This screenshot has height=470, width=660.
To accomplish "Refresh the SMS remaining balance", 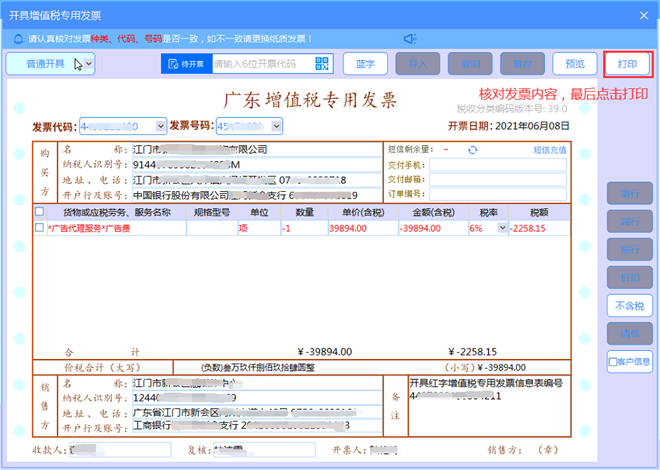I will [472, 150].
